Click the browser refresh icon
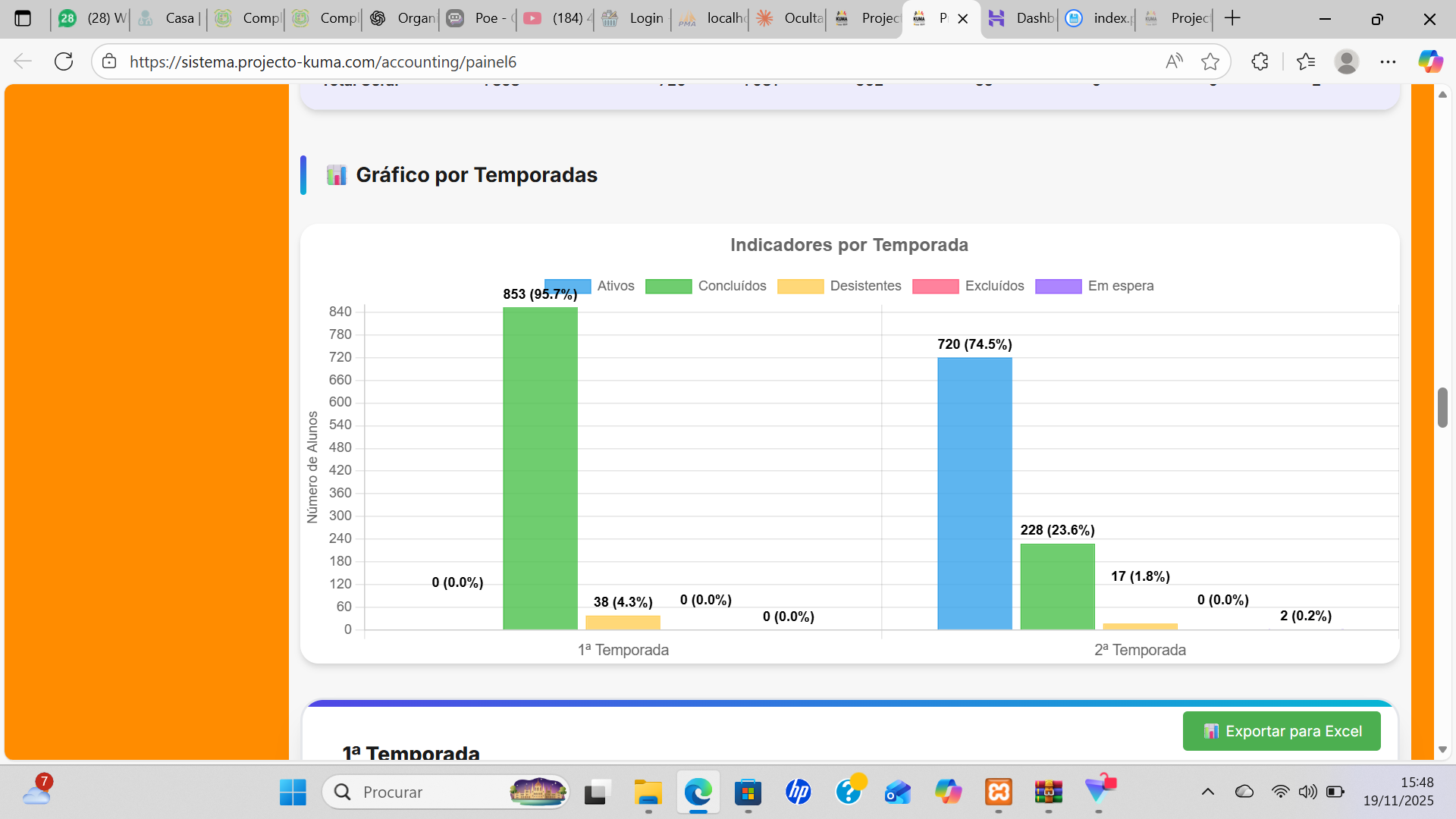The width and height of the screenshot is (1456, 819). point(64,61)
